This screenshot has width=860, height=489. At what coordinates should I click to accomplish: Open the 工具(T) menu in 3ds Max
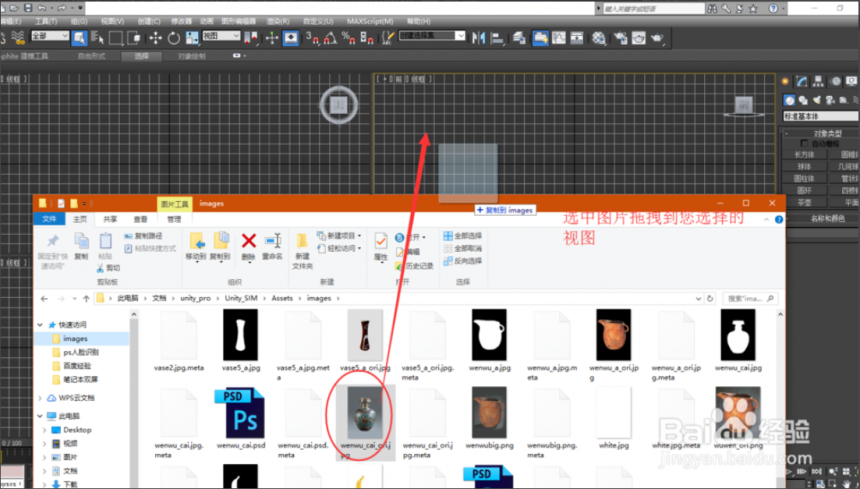pos(46,21)
